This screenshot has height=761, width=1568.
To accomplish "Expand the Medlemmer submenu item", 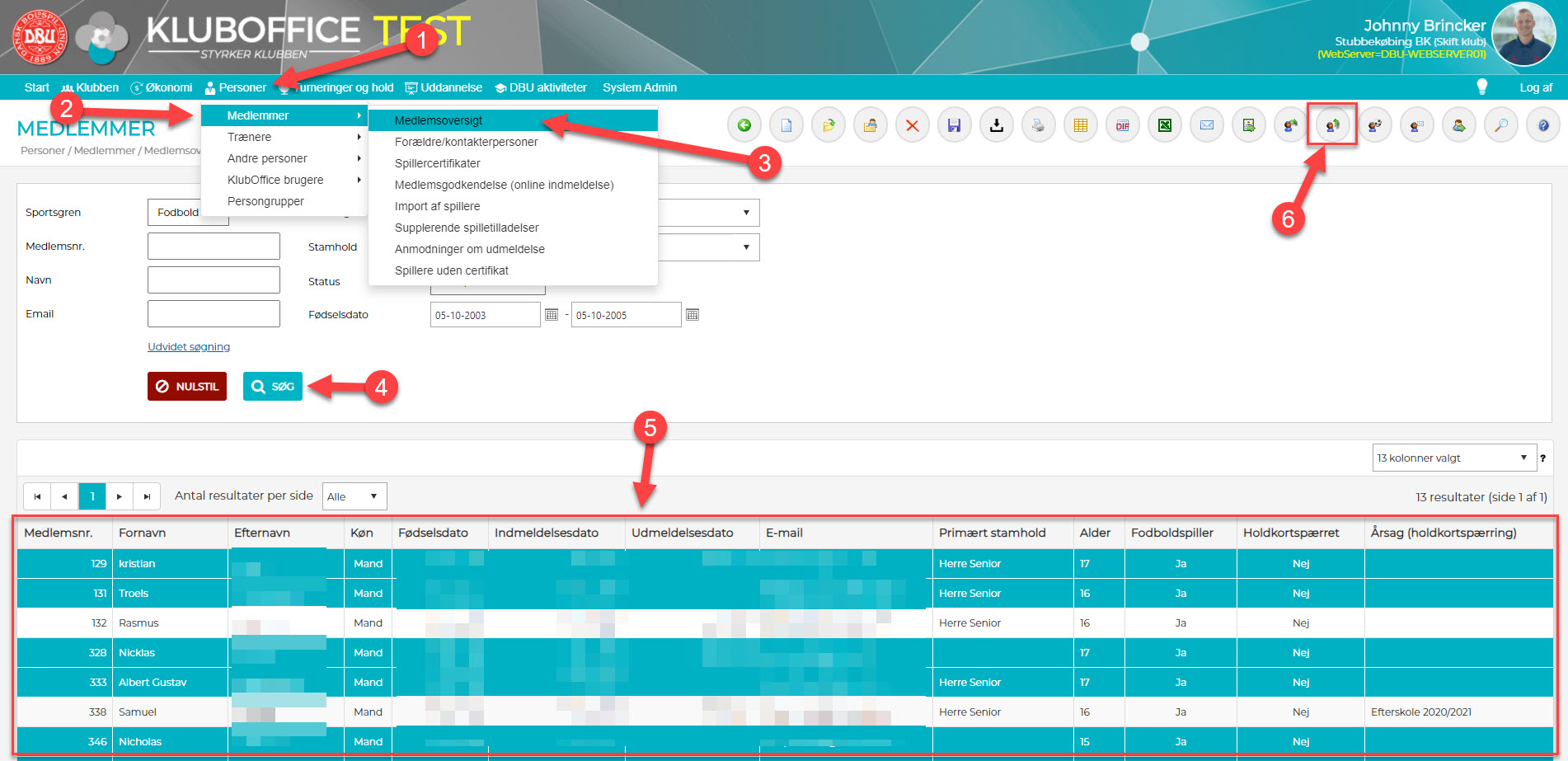I will (x=284, y=115).
